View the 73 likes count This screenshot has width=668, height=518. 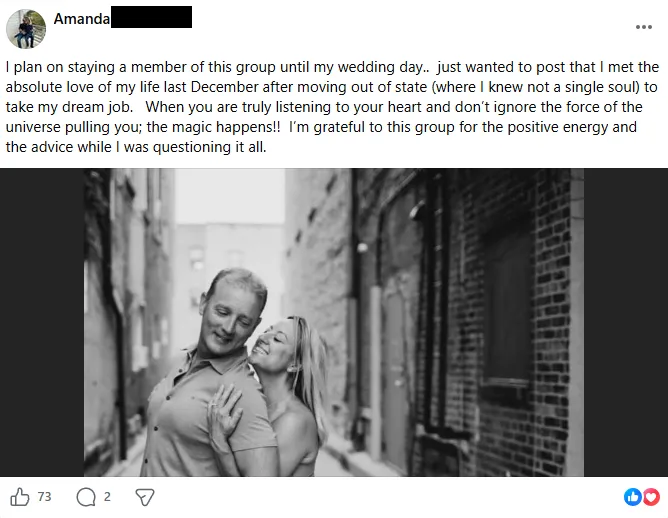(x=44, y=497)
